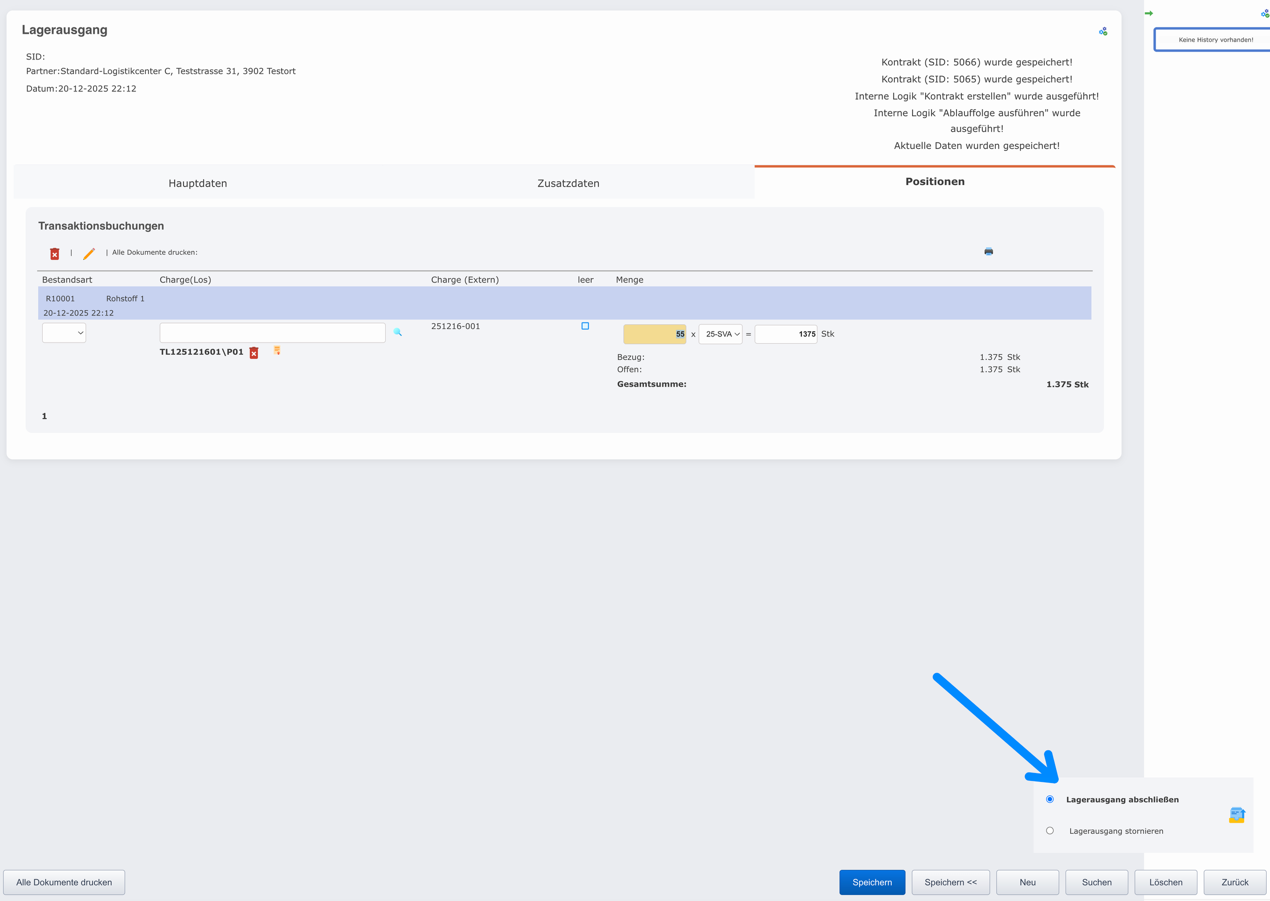Open the Zusatzdaten tab
This screenshot has width=1270, height=901.
(568, 183)
